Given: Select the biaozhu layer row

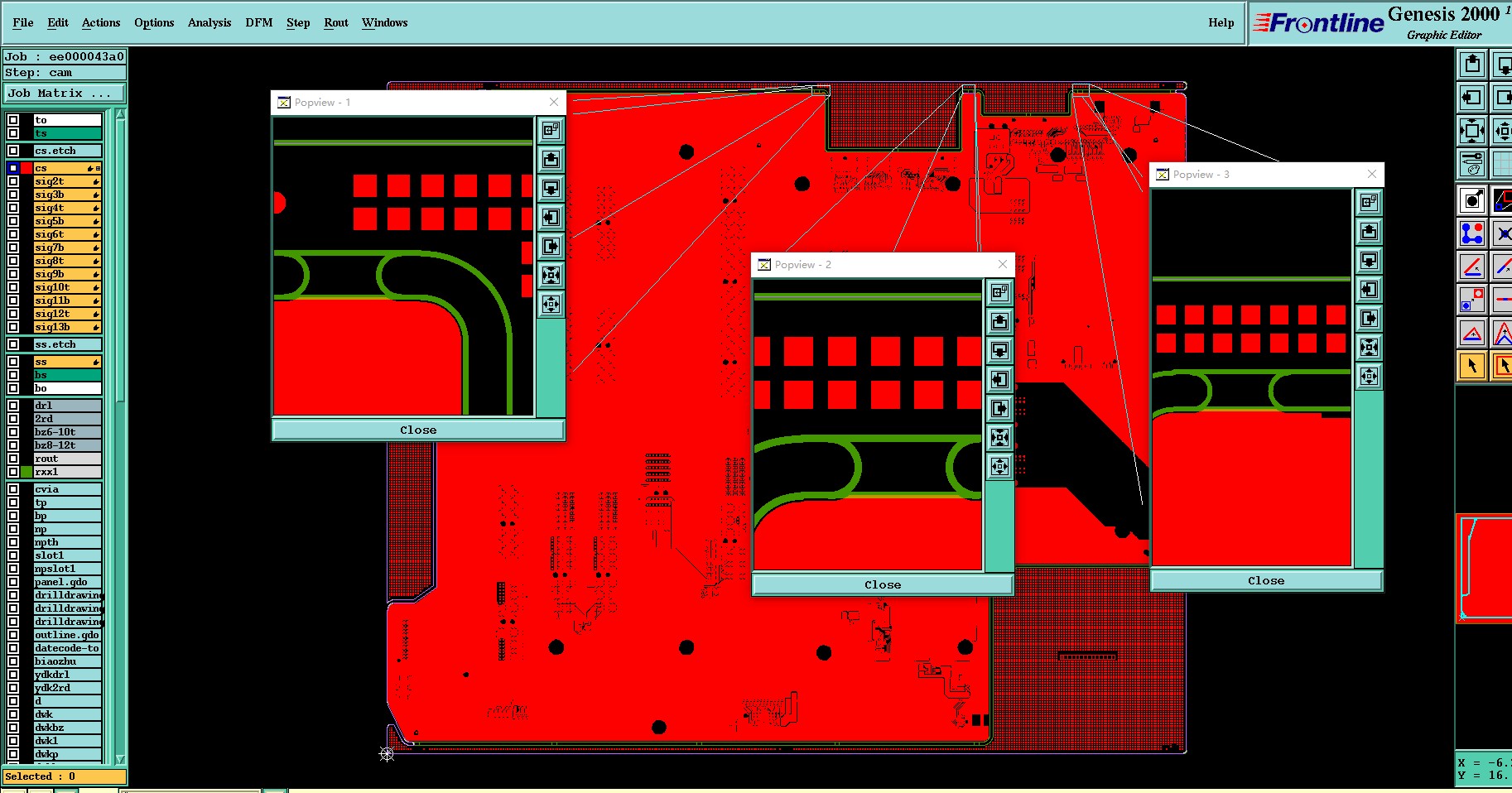Looking at the screenshot, I should click(67, 661).
